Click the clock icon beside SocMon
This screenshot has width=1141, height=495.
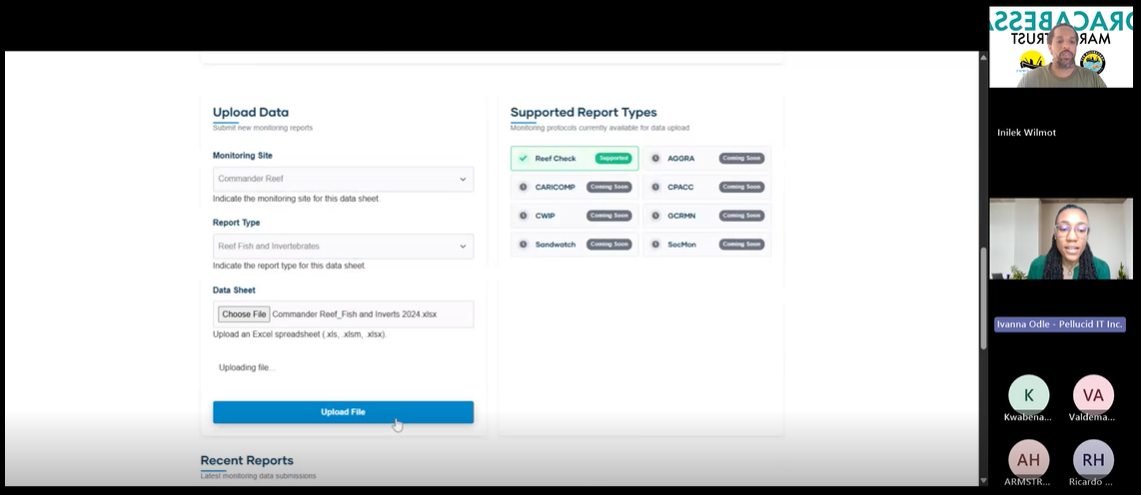tap(655, 244)
